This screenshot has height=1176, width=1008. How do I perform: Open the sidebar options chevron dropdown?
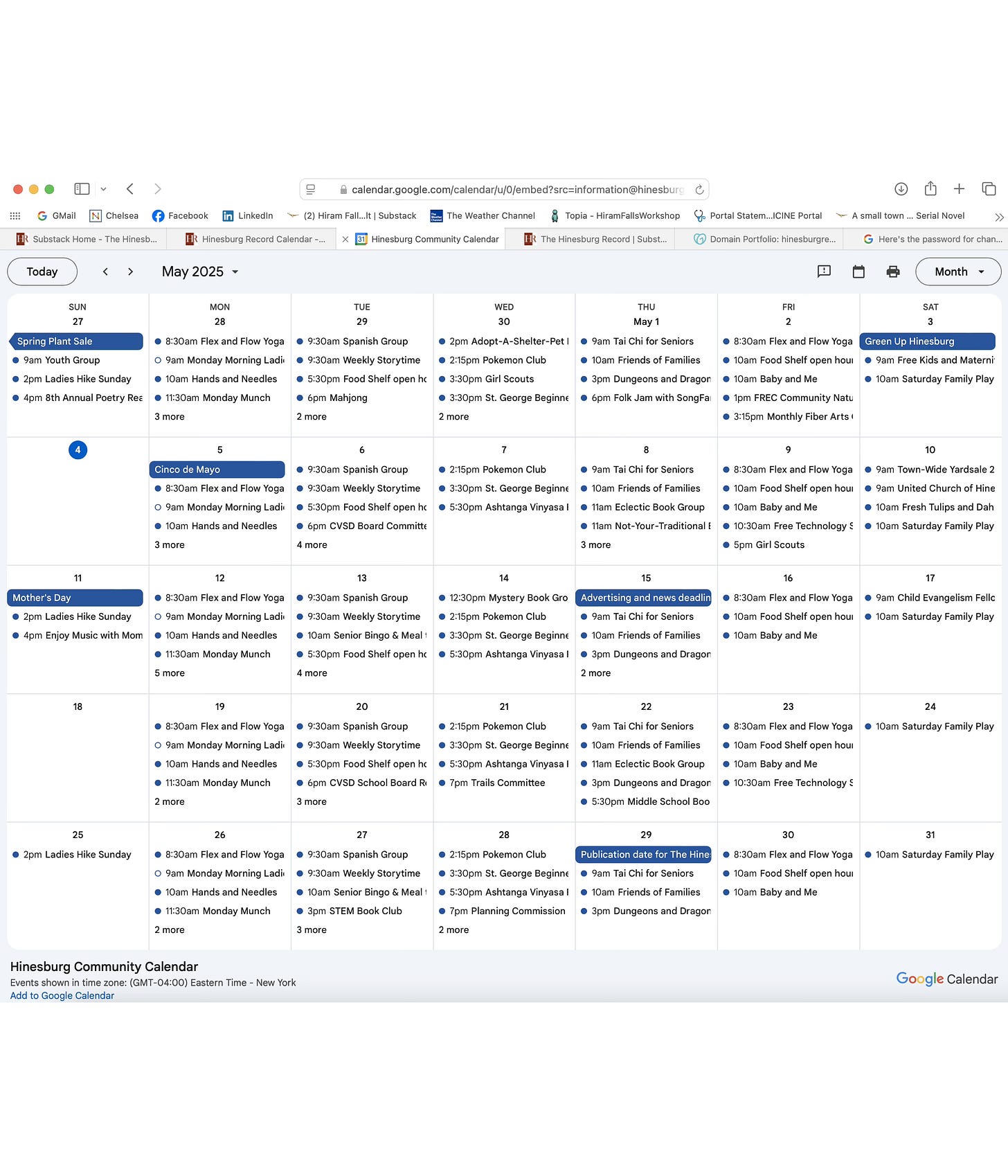coord(103,188)
